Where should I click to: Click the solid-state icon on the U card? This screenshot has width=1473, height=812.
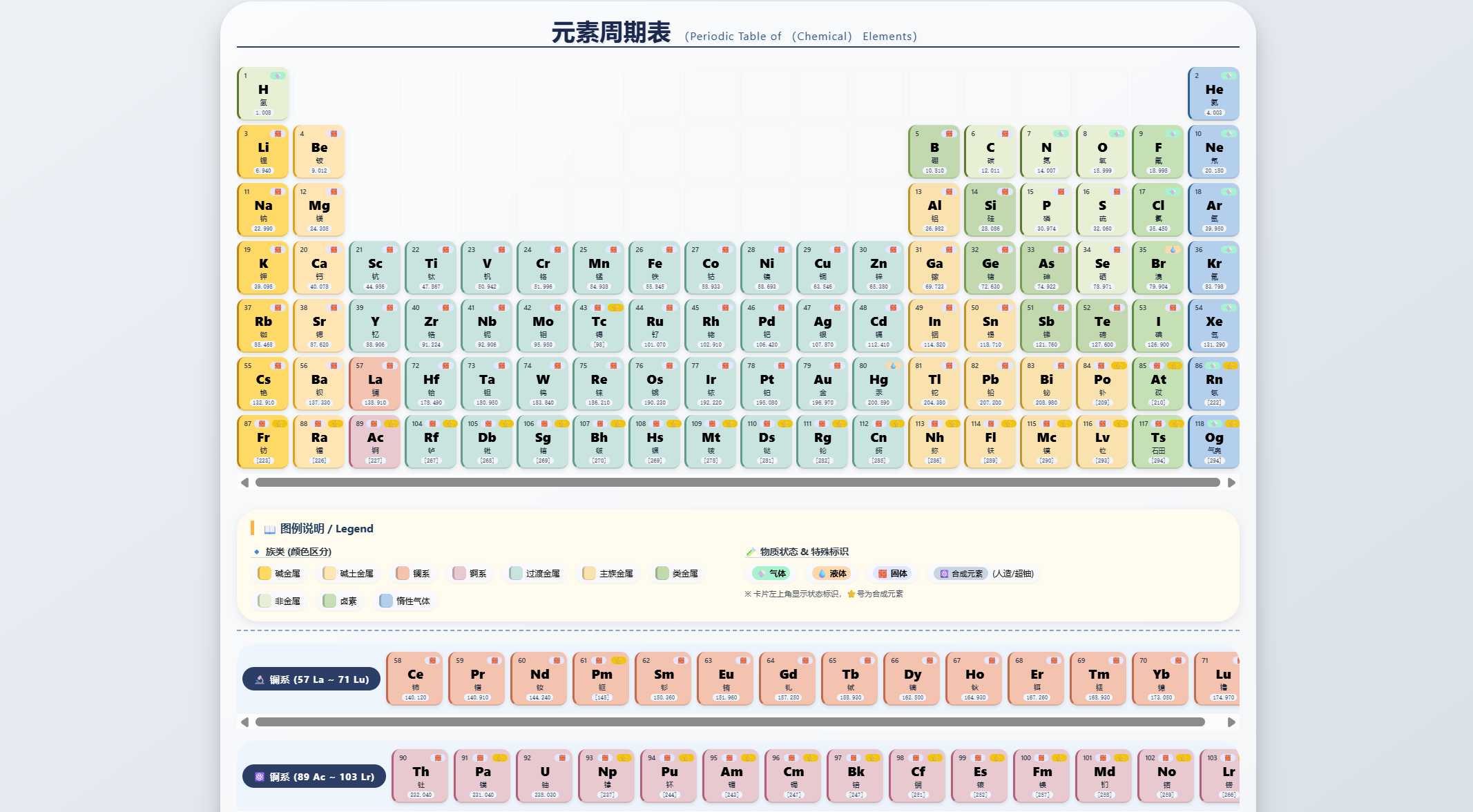coord(562,757)
